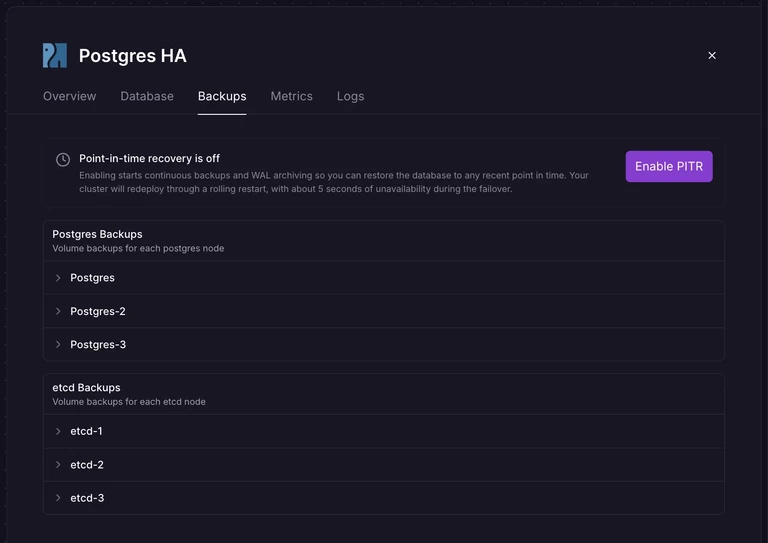
Task: Click the 'Postgres' node label
Action: coord(92,278)
